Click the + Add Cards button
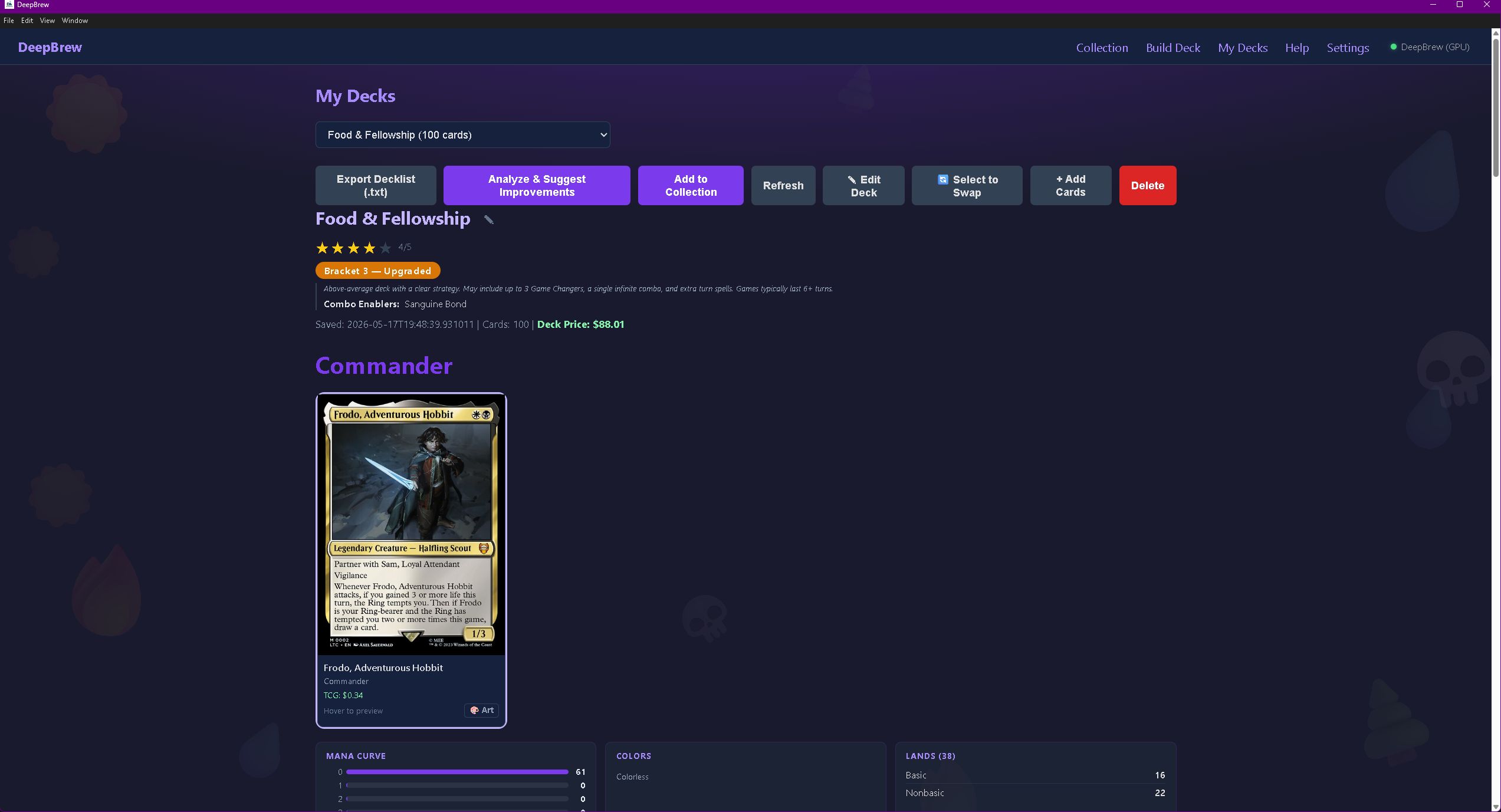 (x=1070, y=186)
